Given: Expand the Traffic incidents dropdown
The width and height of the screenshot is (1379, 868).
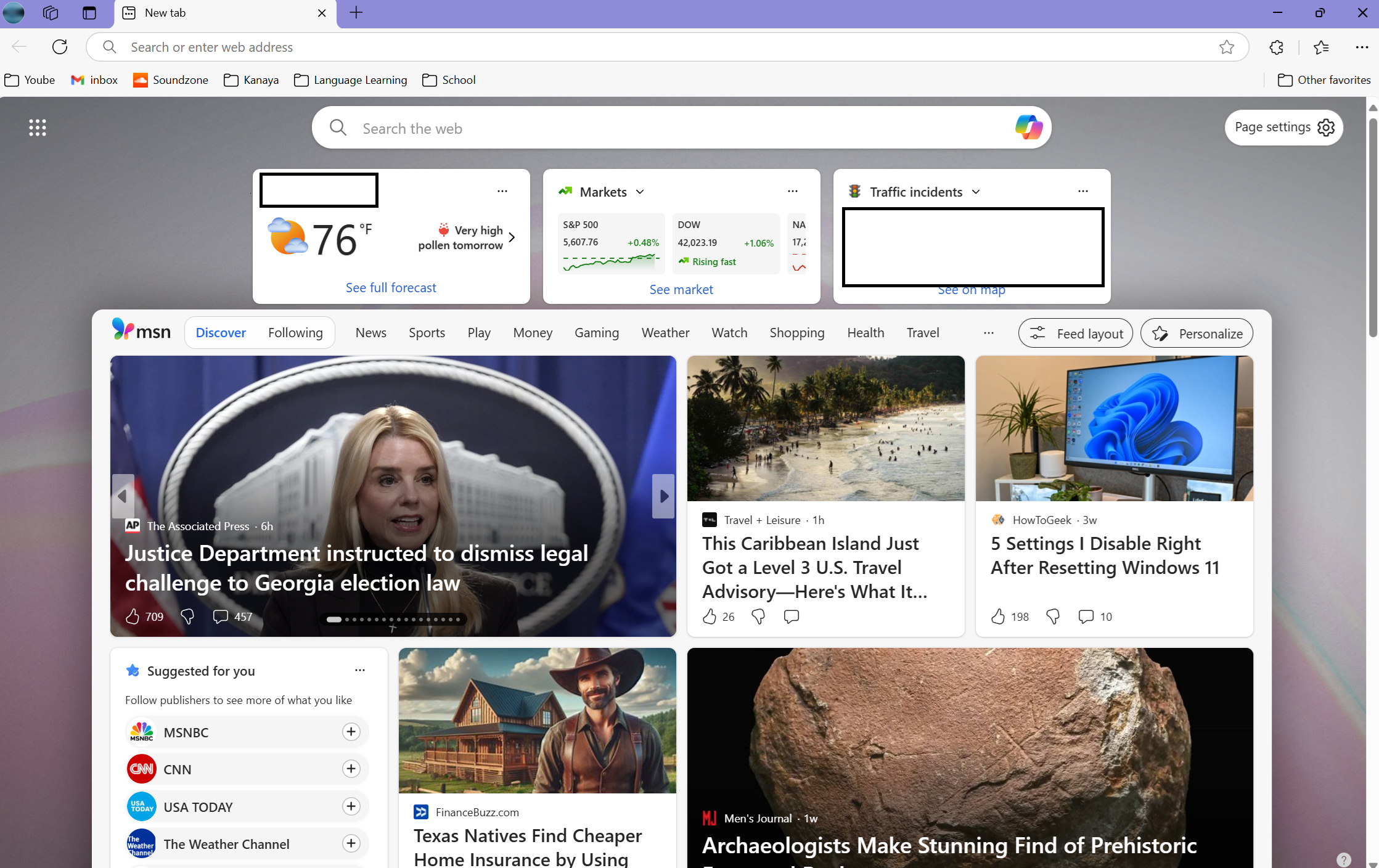Looking at the screenshot, I should (976, 192).
